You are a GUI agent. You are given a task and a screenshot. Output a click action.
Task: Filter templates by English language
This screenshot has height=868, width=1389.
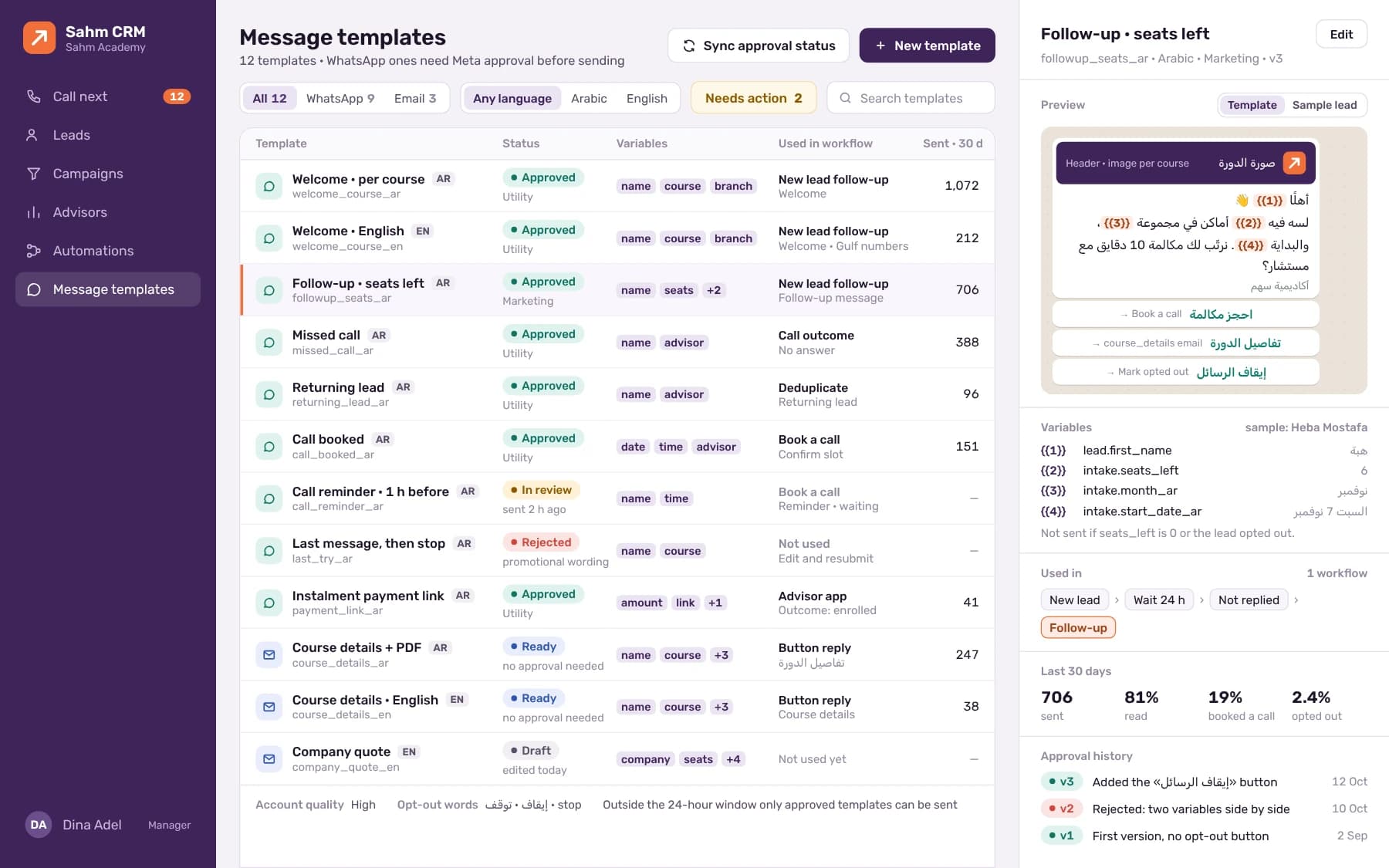[x=647, y=98]
